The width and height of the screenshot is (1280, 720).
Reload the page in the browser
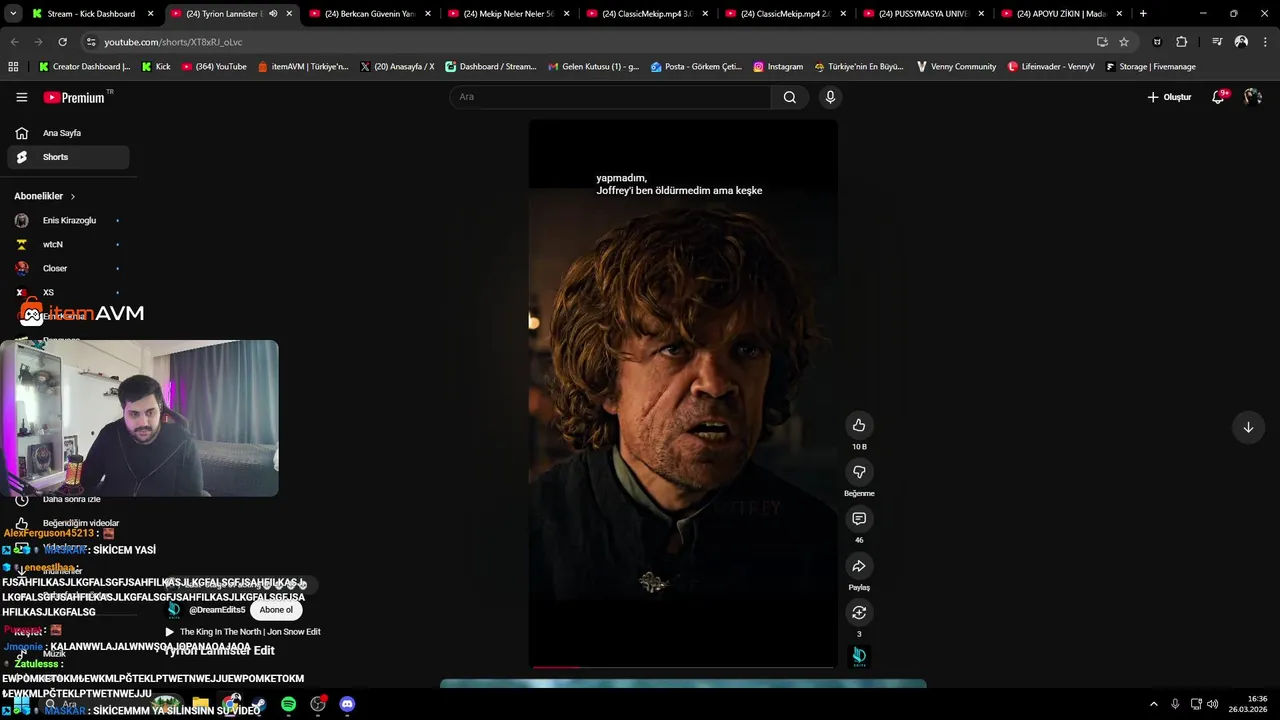(62, 42)
